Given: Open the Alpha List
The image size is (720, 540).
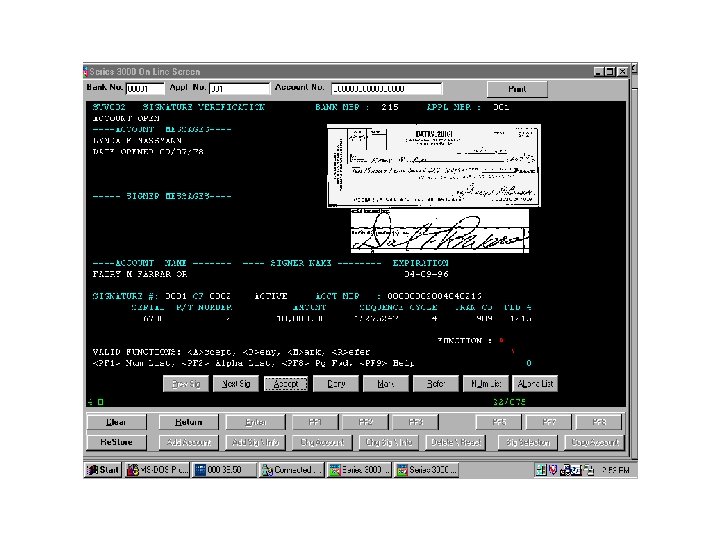Looking at the screenshot, I should point(535,383).
